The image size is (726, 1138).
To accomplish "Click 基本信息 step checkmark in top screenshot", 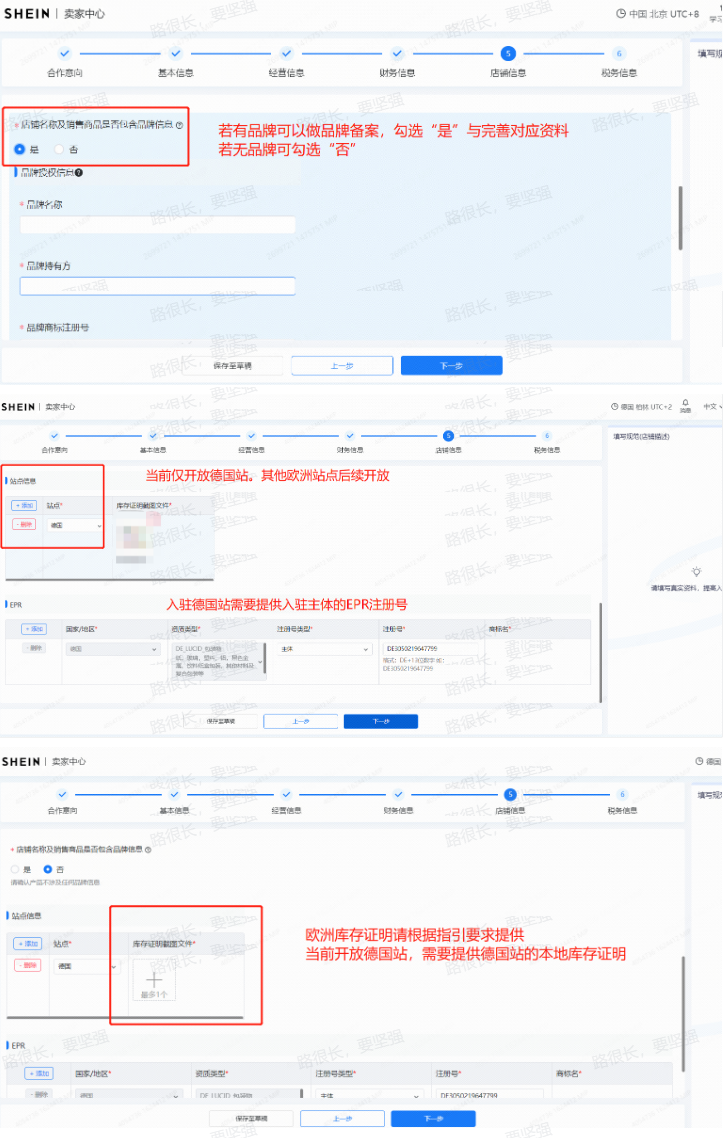I will (x=176, y=53).
